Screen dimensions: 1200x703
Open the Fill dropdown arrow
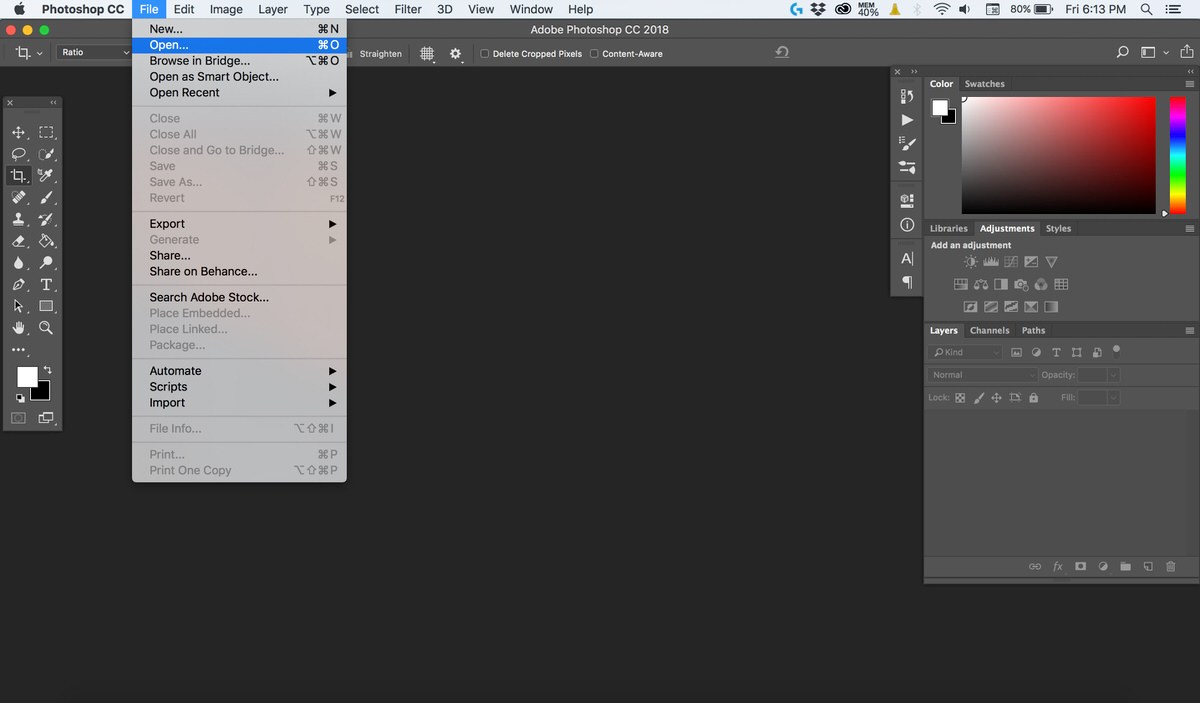click(x=1113, y=398)
